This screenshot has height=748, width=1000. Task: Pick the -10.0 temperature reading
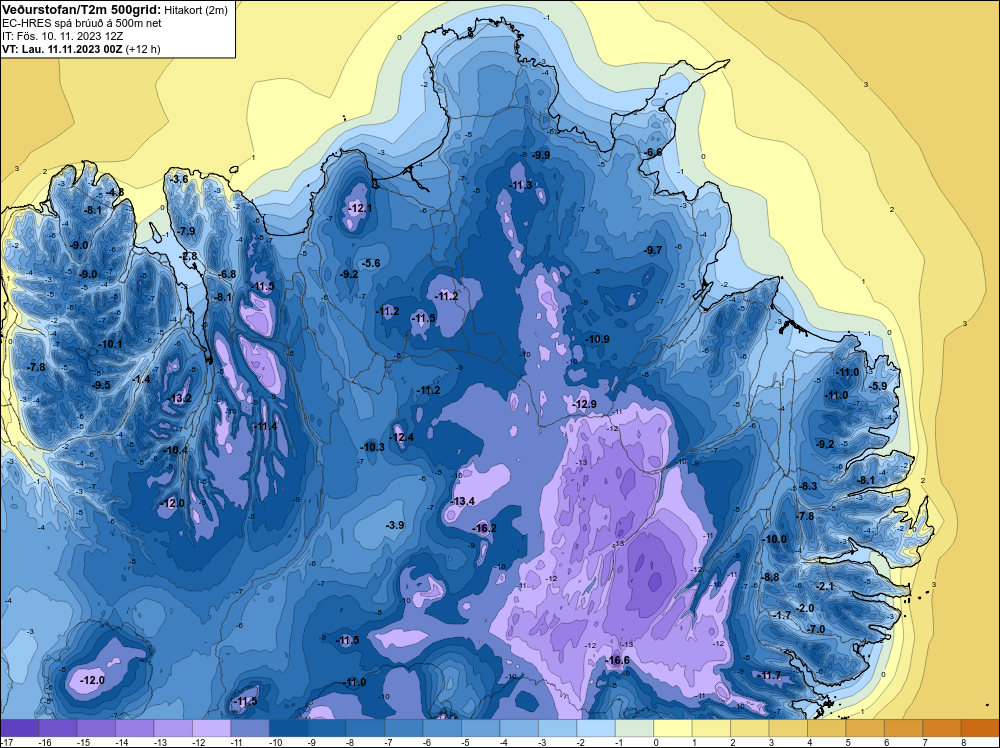pos(776,539)
